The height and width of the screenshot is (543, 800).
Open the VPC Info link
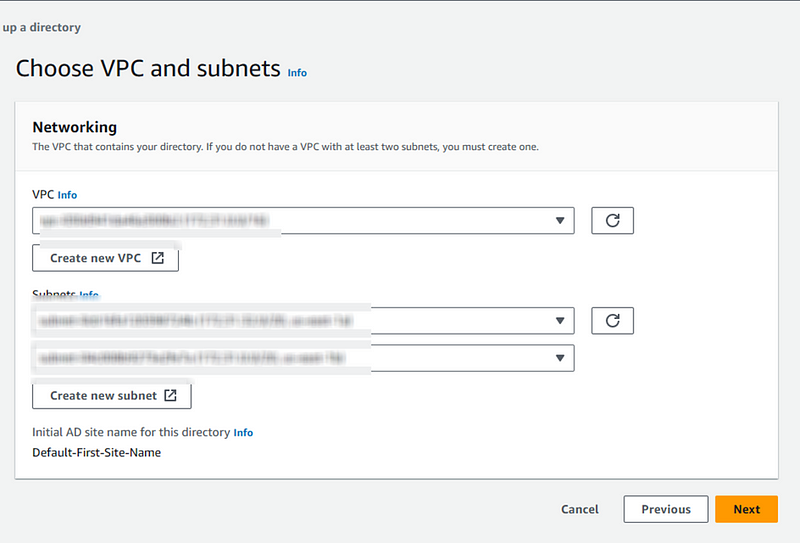[67, 195]
